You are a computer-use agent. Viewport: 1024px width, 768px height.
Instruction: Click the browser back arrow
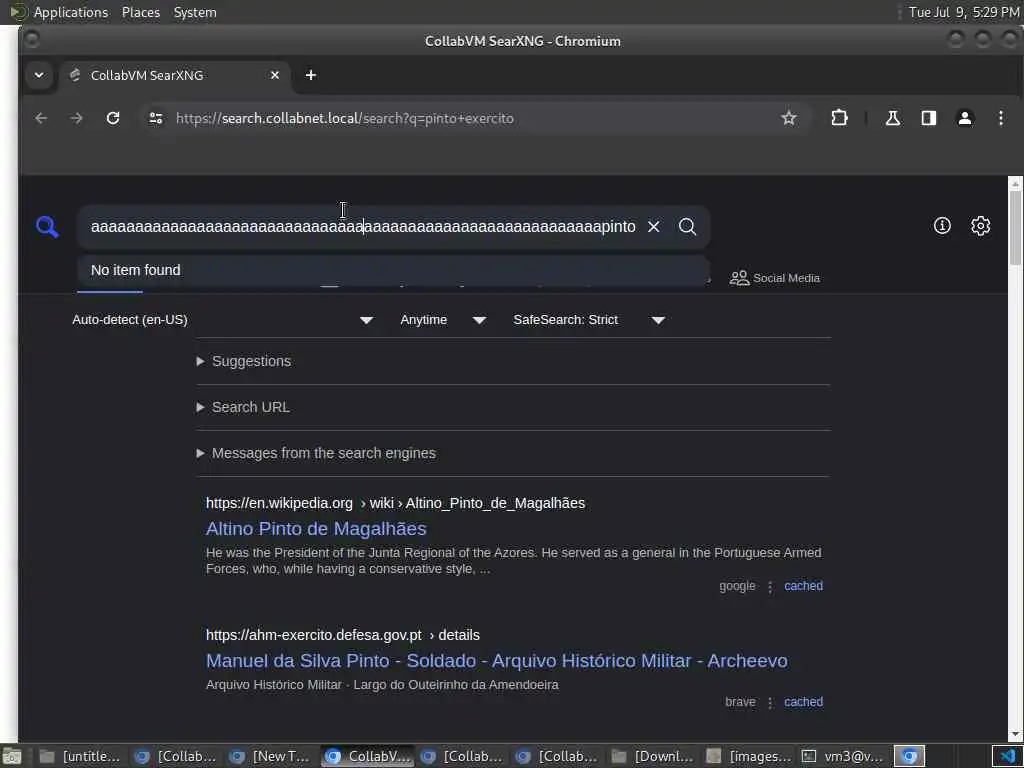click(x=41, y=118)
